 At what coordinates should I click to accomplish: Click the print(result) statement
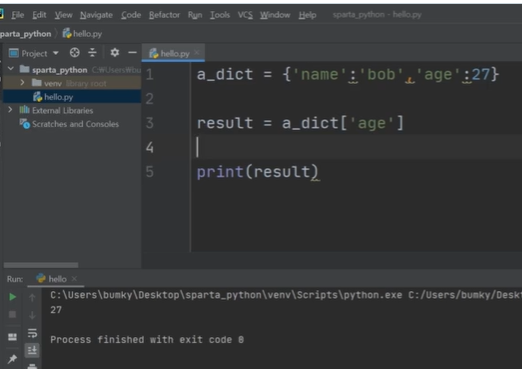click(257, 172)
